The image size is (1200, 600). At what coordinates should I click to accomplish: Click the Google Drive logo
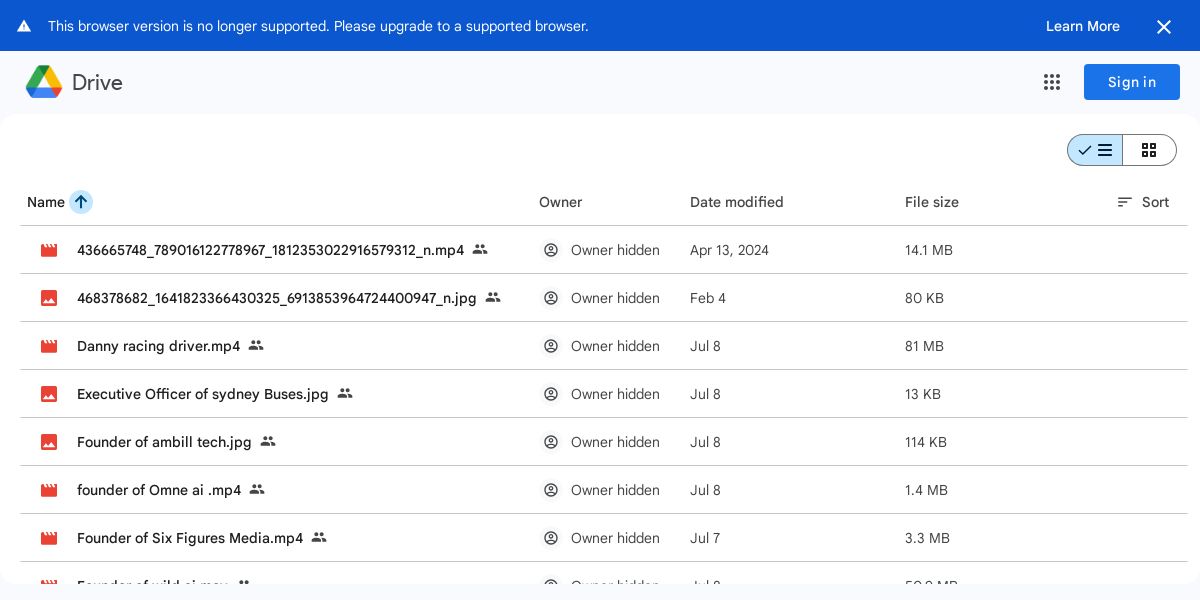pos(44,82)
